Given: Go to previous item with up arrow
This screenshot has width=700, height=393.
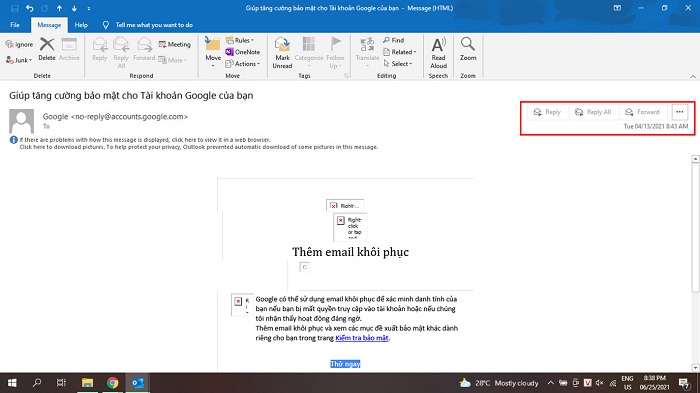Looking at the screenshot, I should [x=59, y=8].
